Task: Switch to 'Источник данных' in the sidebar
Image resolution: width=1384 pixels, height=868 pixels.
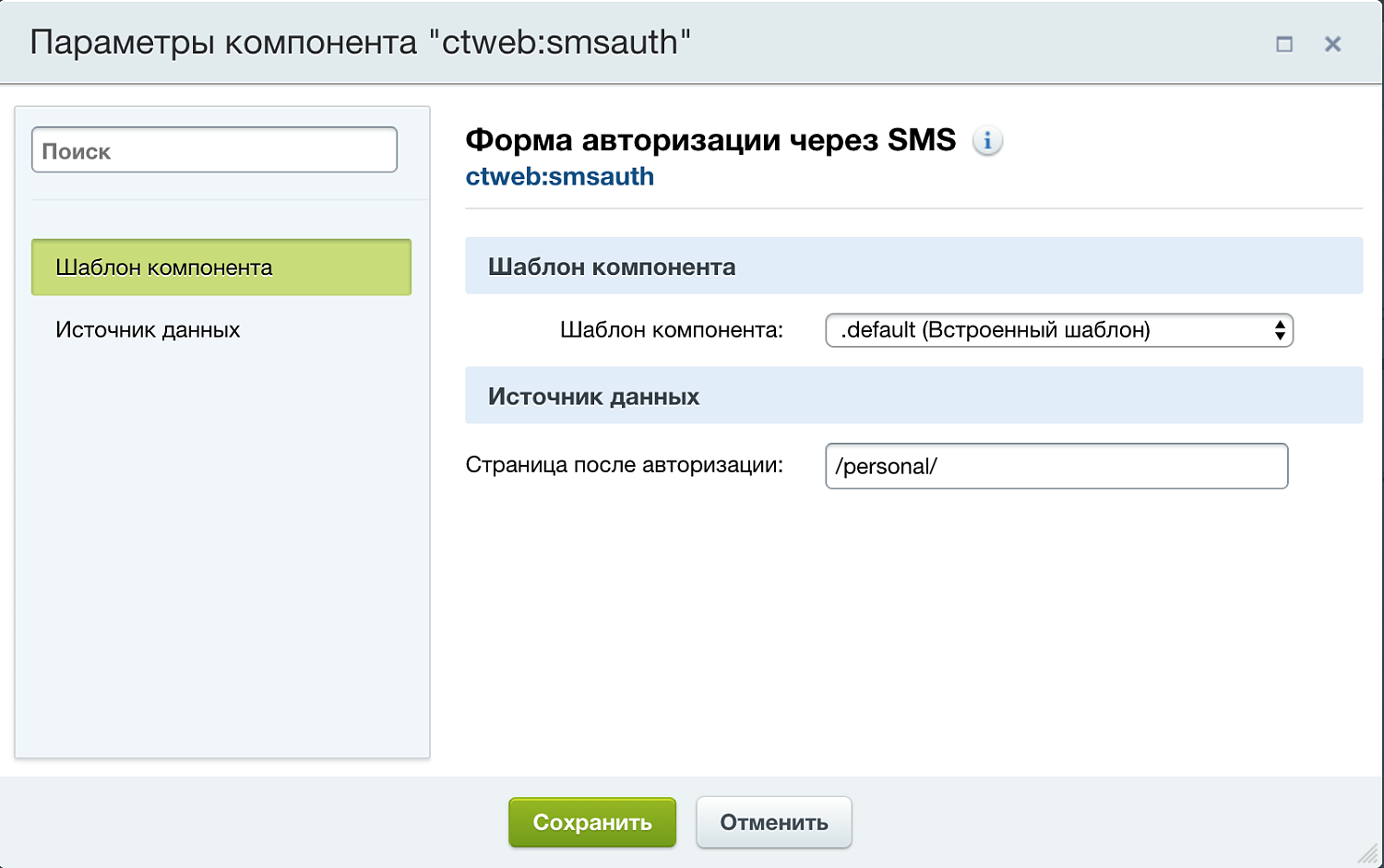Action: coord(148,329)
